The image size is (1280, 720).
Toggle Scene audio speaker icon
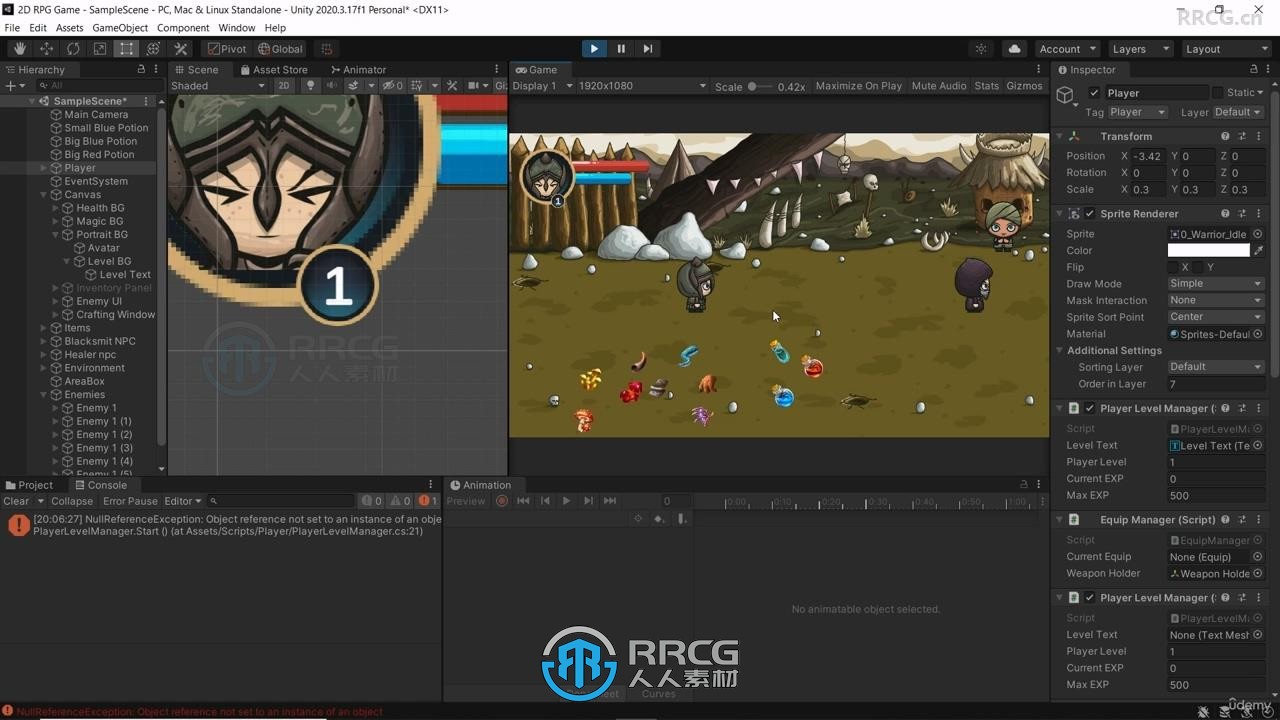point(332,86)
